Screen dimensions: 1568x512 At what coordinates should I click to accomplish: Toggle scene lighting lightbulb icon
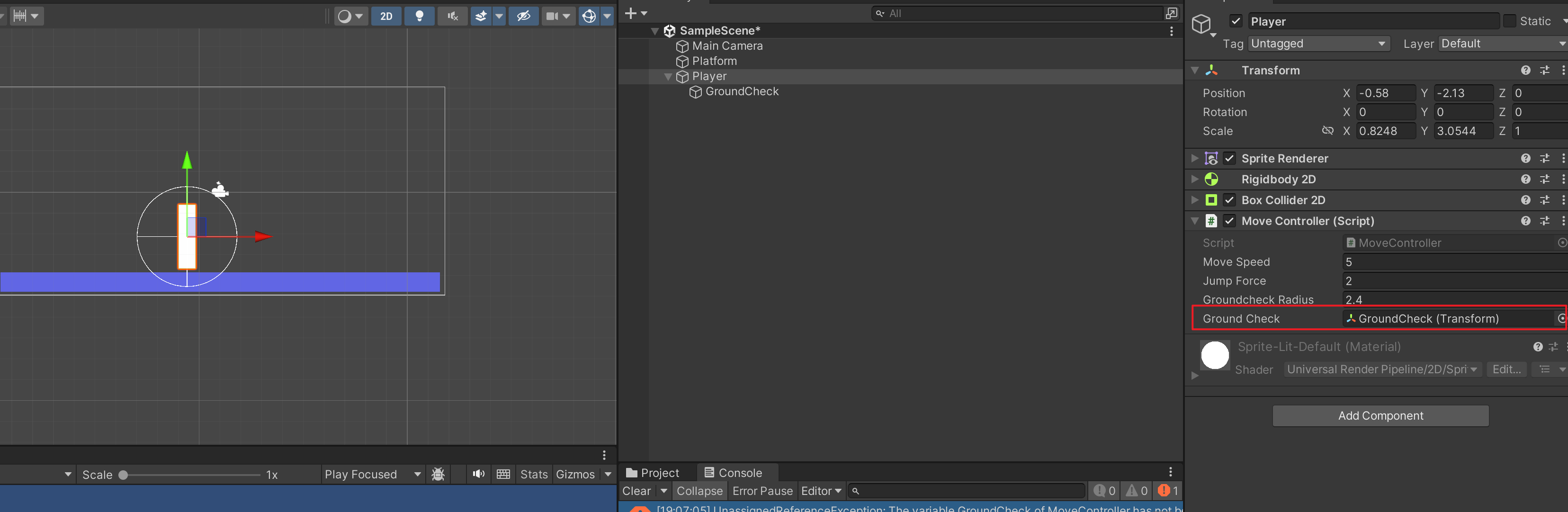point(420,16)
